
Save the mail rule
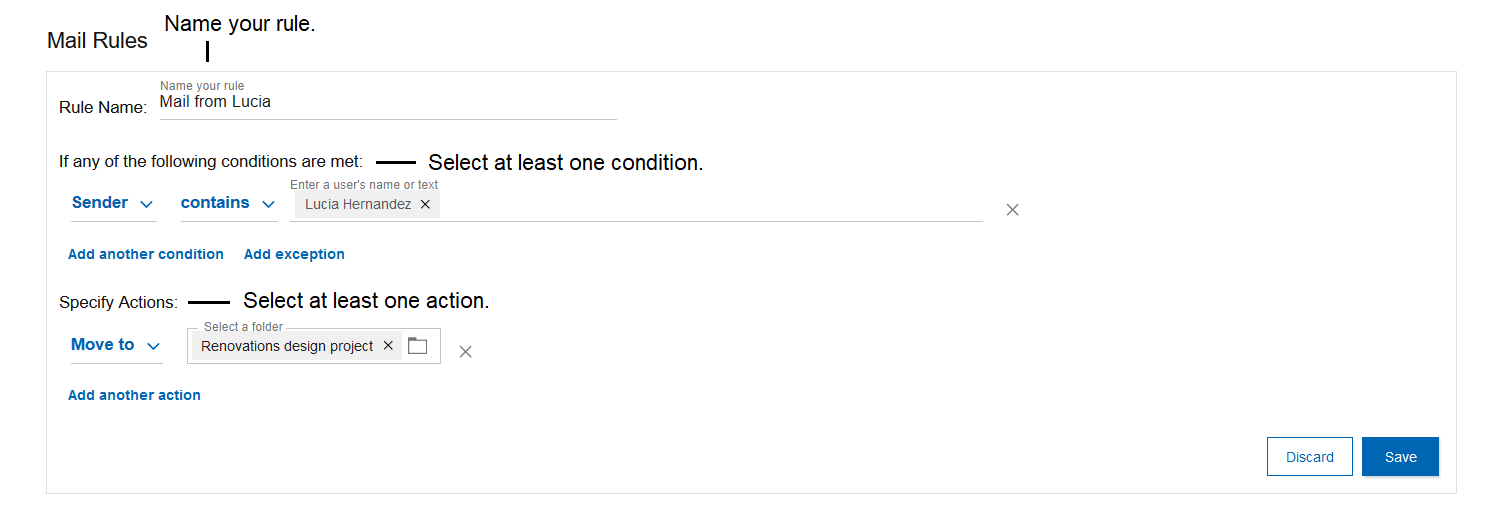tap(1400, 457)
